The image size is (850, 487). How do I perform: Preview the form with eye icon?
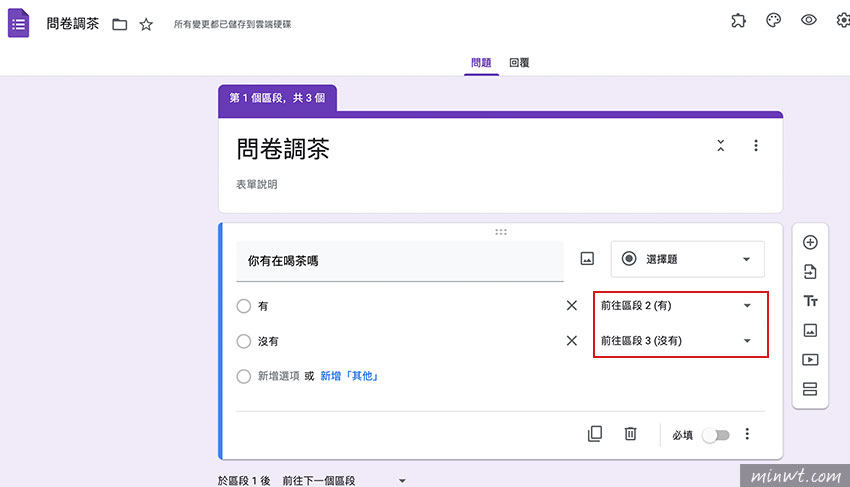pos(809,20)
